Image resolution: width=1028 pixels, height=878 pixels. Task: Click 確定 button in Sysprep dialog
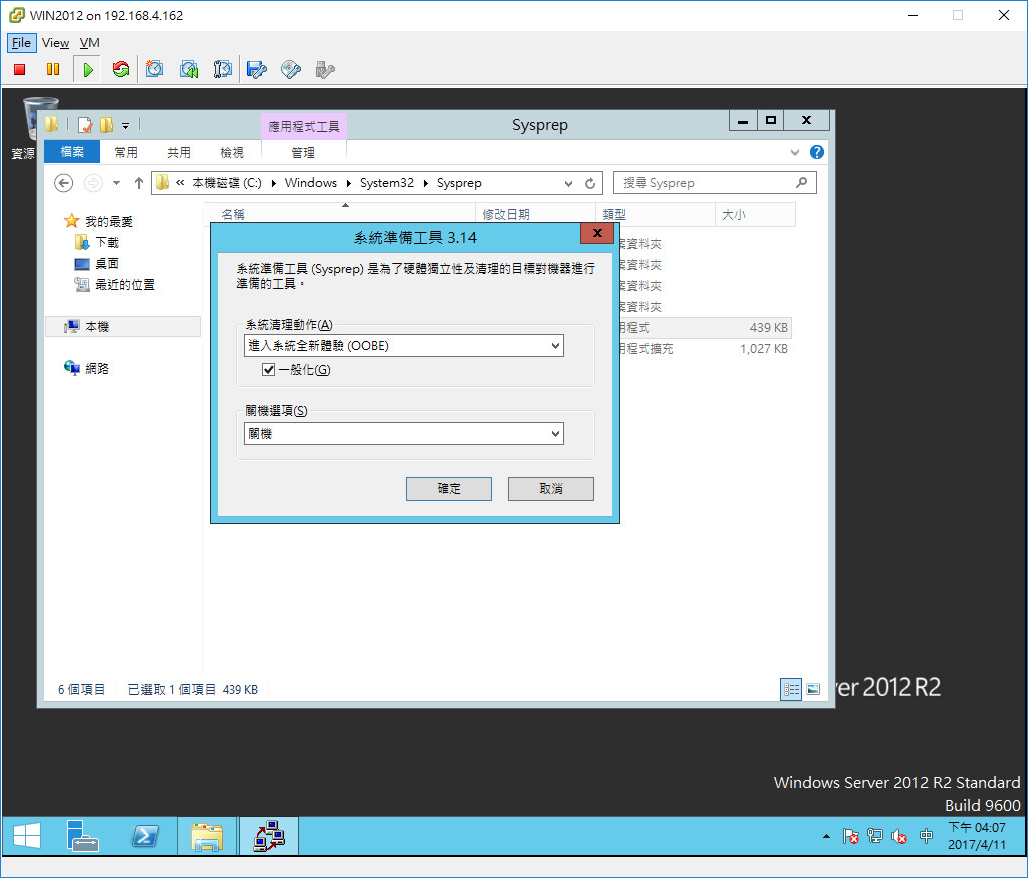448,489
